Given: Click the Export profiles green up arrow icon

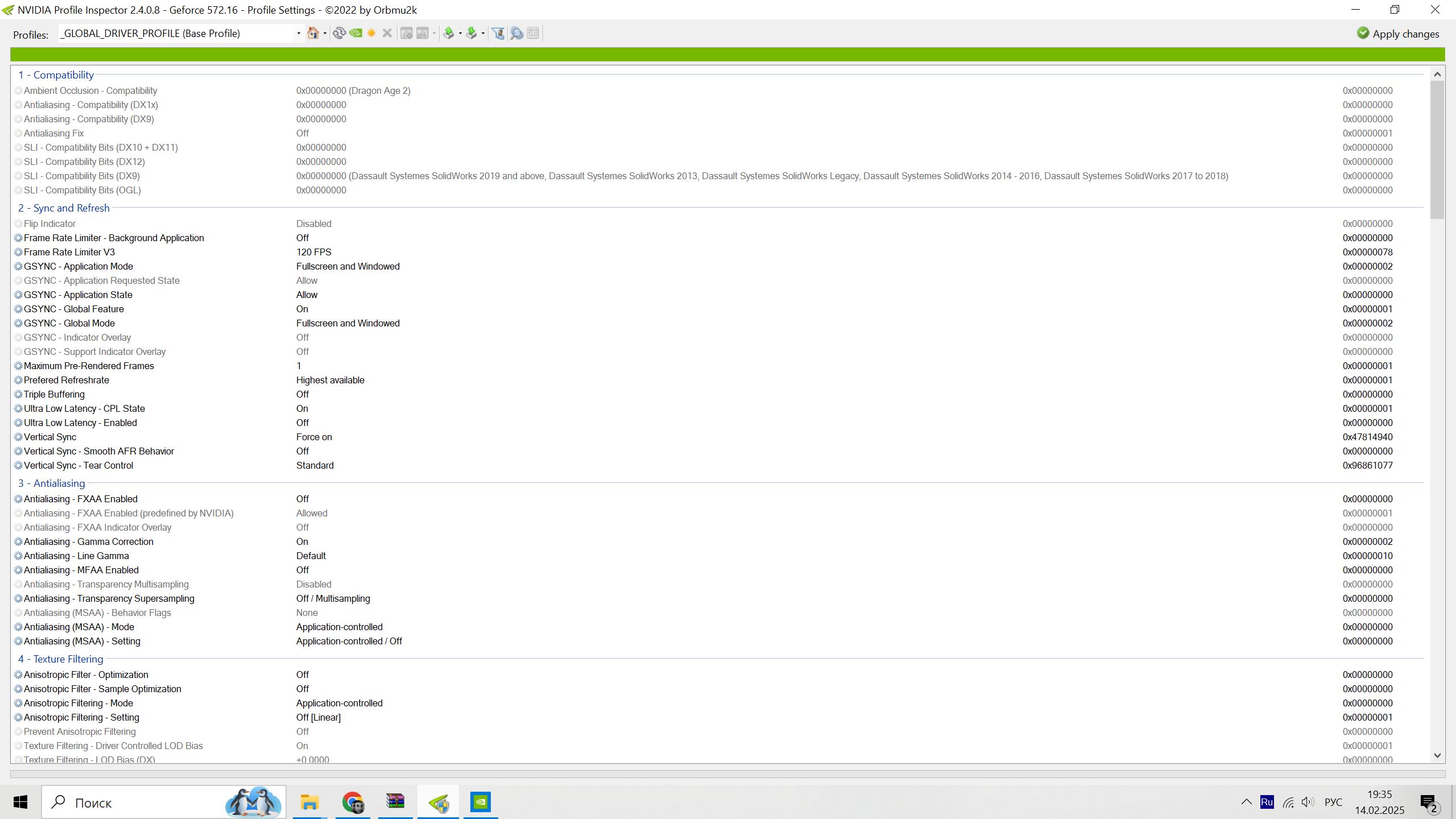Looking at the screenshot, I should click(449, 33).
